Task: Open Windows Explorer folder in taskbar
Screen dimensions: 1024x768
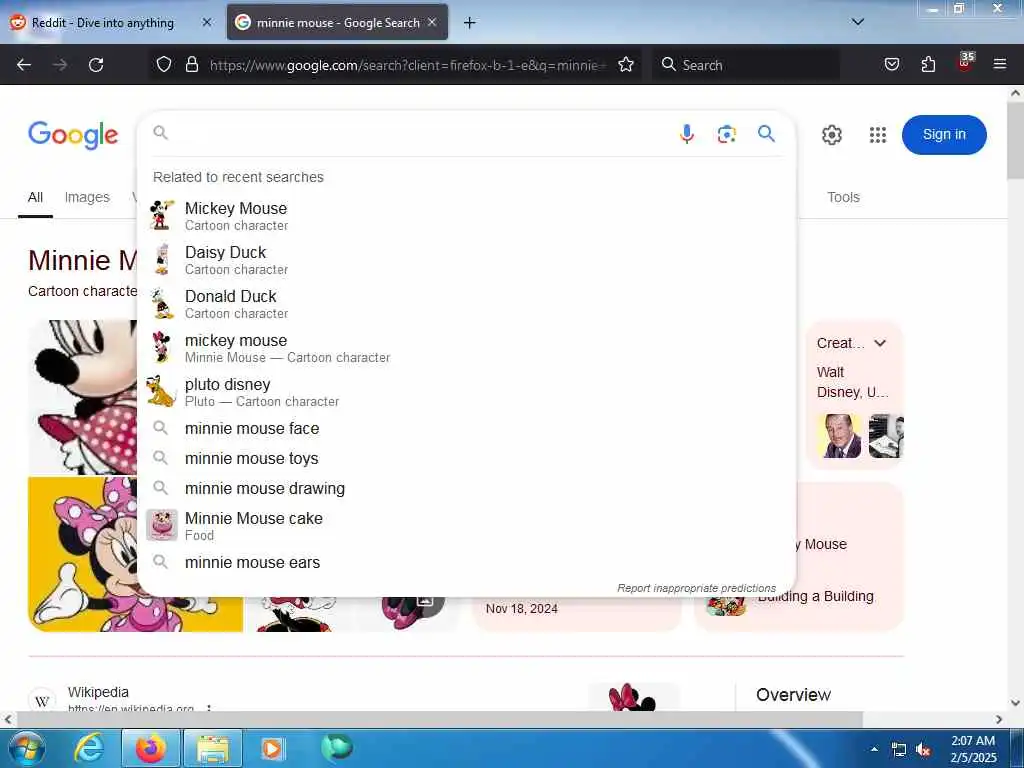Action: (213, 749)
